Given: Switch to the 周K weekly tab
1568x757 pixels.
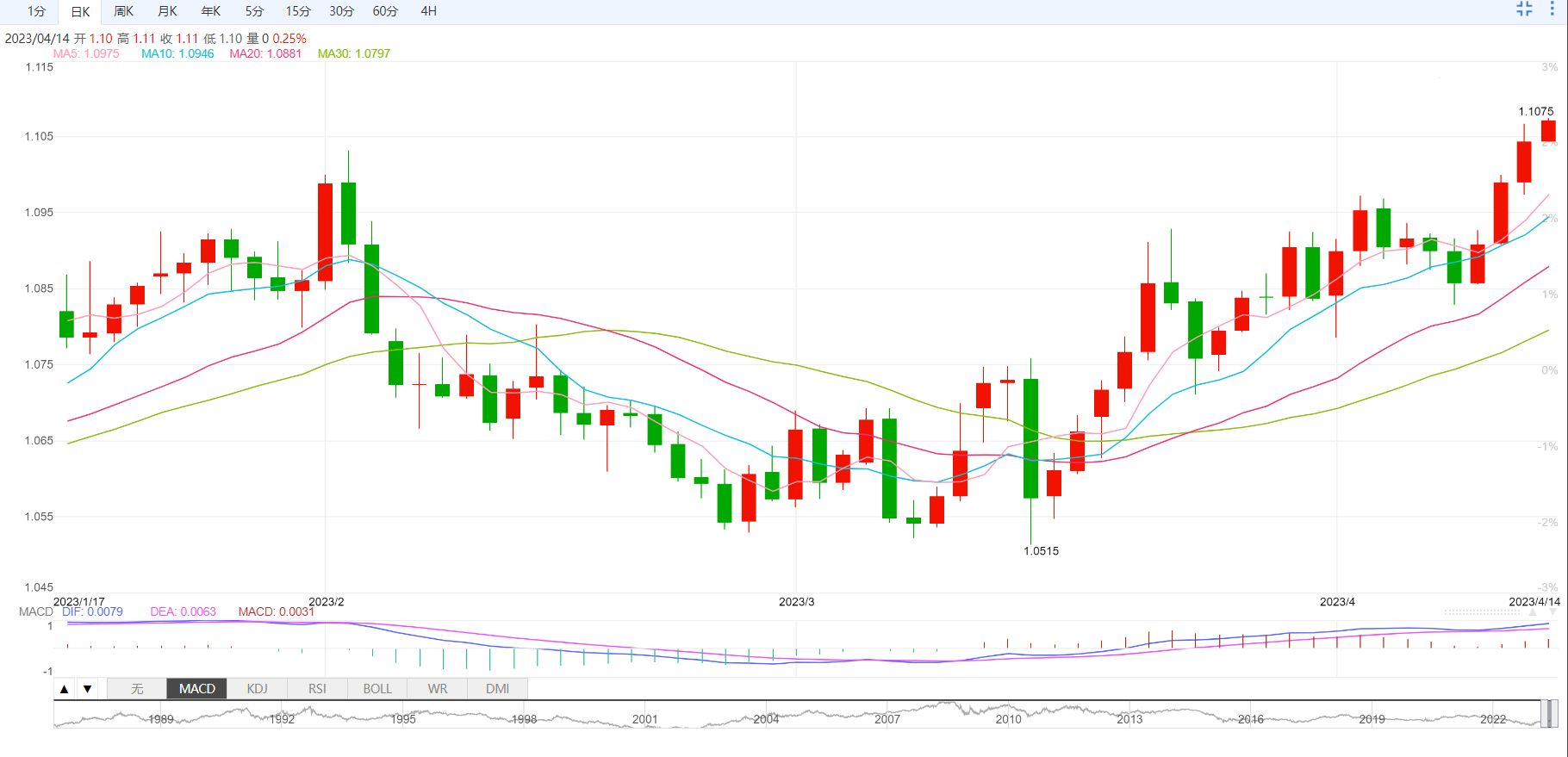Looking at the screenshot, I should (124, 11).
